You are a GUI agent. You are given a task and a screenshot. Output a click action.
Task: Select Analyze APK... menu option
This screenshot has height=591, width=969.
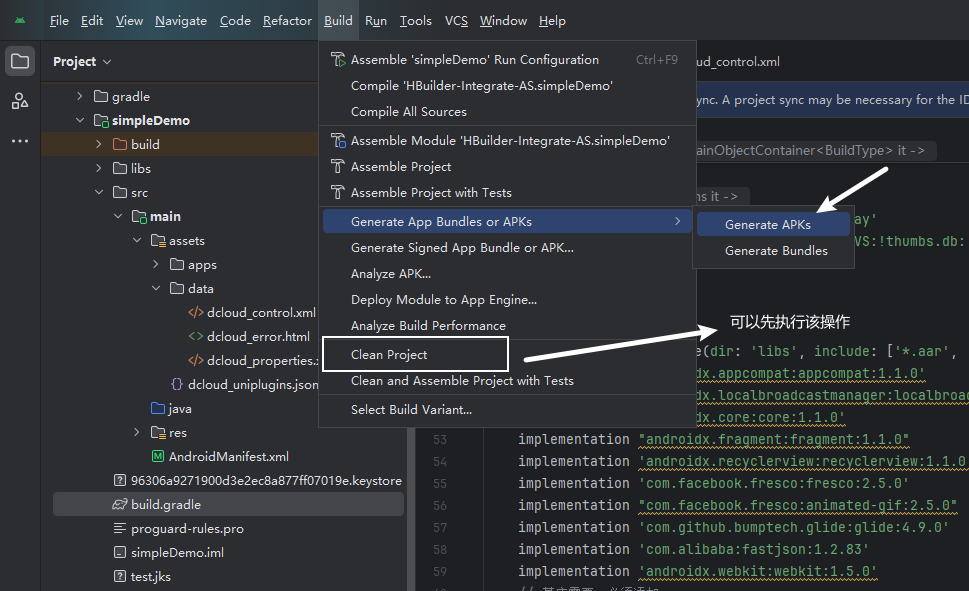(x=391, y=273)
